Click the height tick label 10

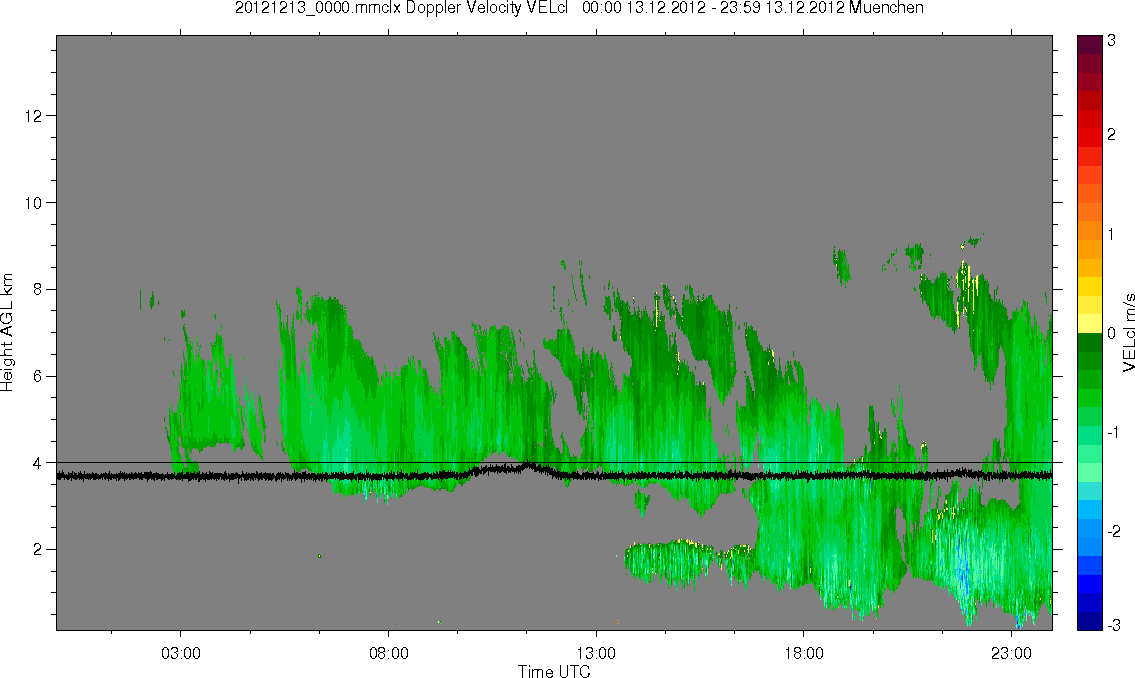tap(33, 203)
